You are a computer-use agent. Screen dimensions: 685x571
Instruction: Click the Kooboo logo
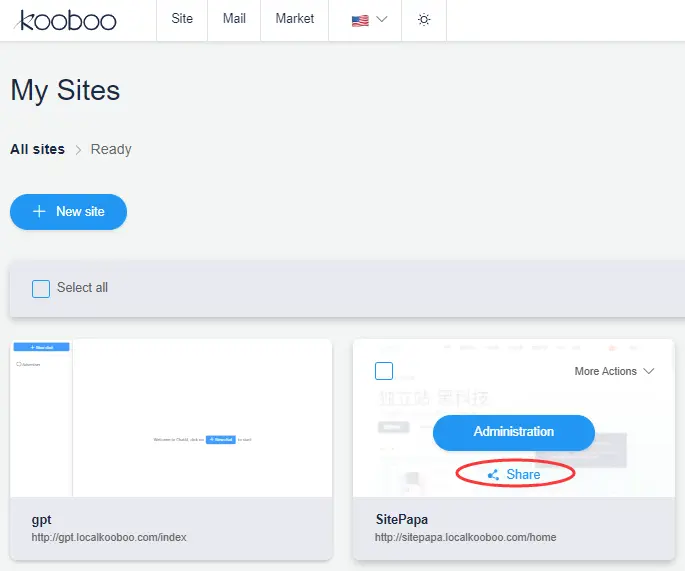click(x=67, y=20)
